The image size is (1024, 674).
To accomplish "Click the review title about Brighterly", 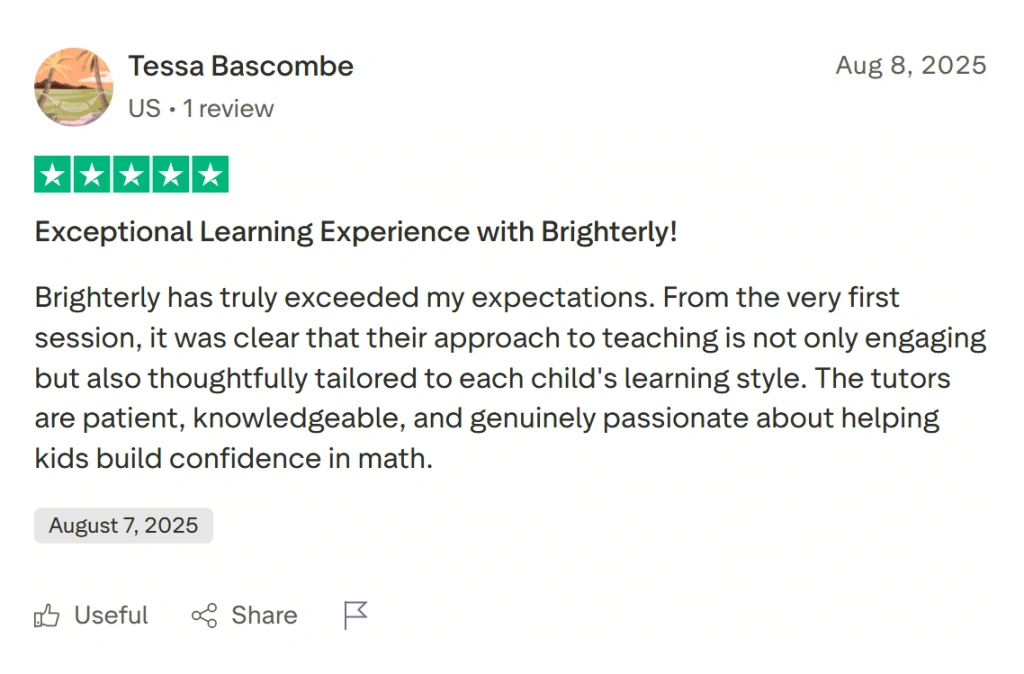I will pyautogui.click(x=356, y=231).
